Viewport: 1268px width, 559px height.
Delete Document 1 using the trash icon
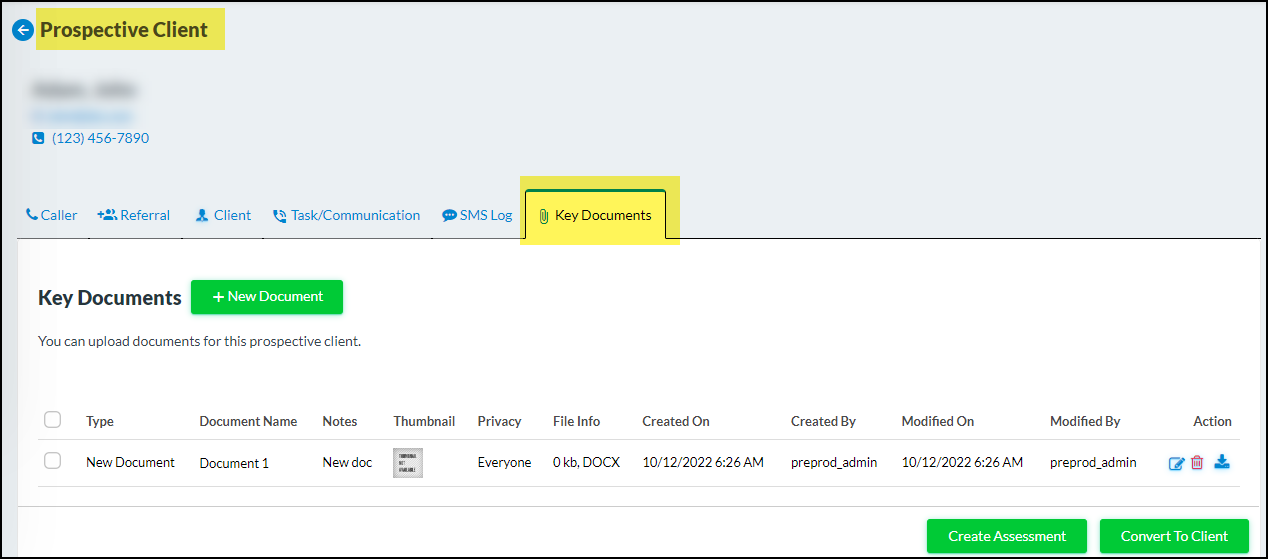1197,463
